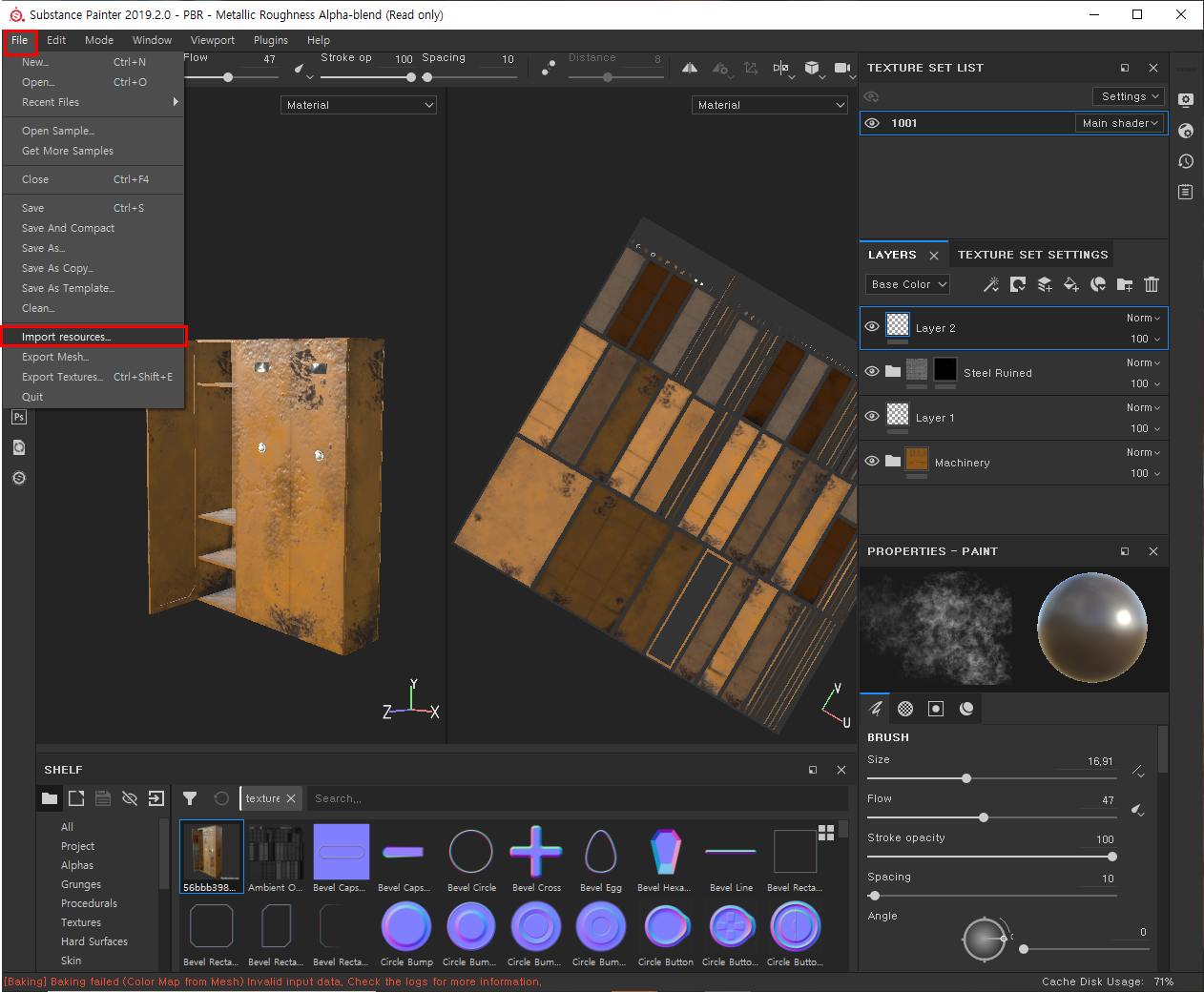The height and width of the screenshot is (992, 1204).
Task: Click the Photoshop export Ps icon
Action: (19, 417)
